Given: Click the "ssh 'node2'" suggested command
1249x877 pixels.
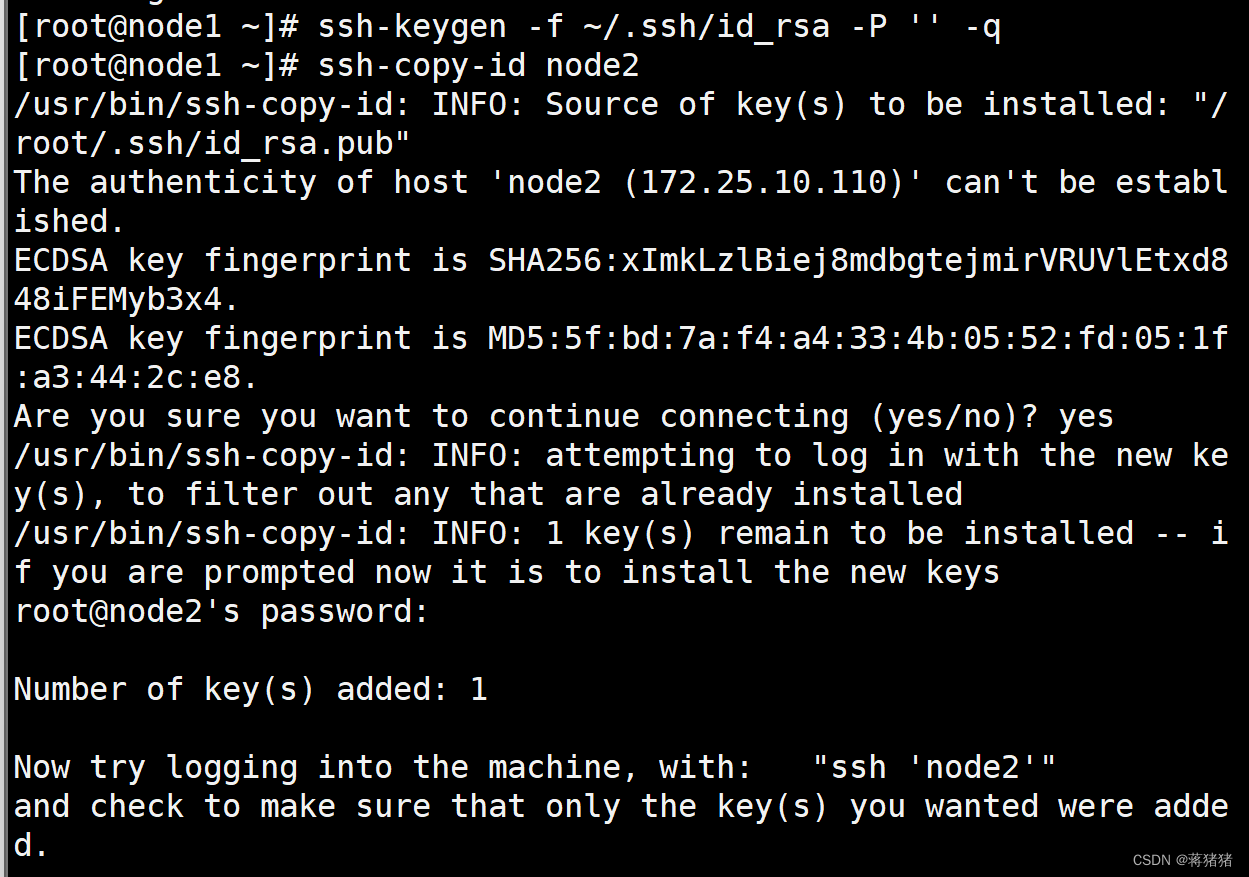Looking at the screenshot, I should point(934,767).
